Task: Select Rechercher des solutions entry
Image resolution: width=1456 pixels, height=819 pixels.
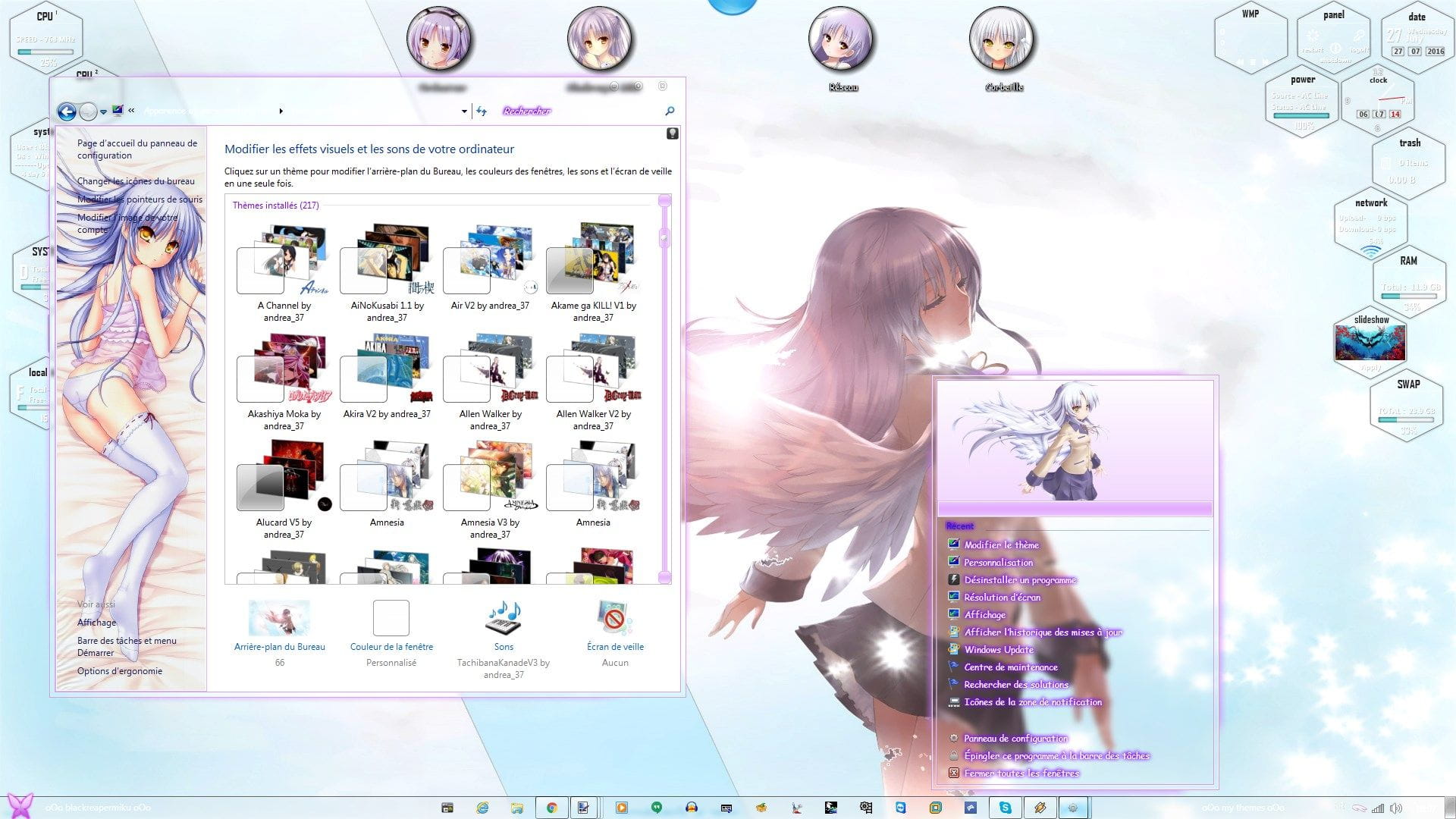Action: (x=1016, y=684)
